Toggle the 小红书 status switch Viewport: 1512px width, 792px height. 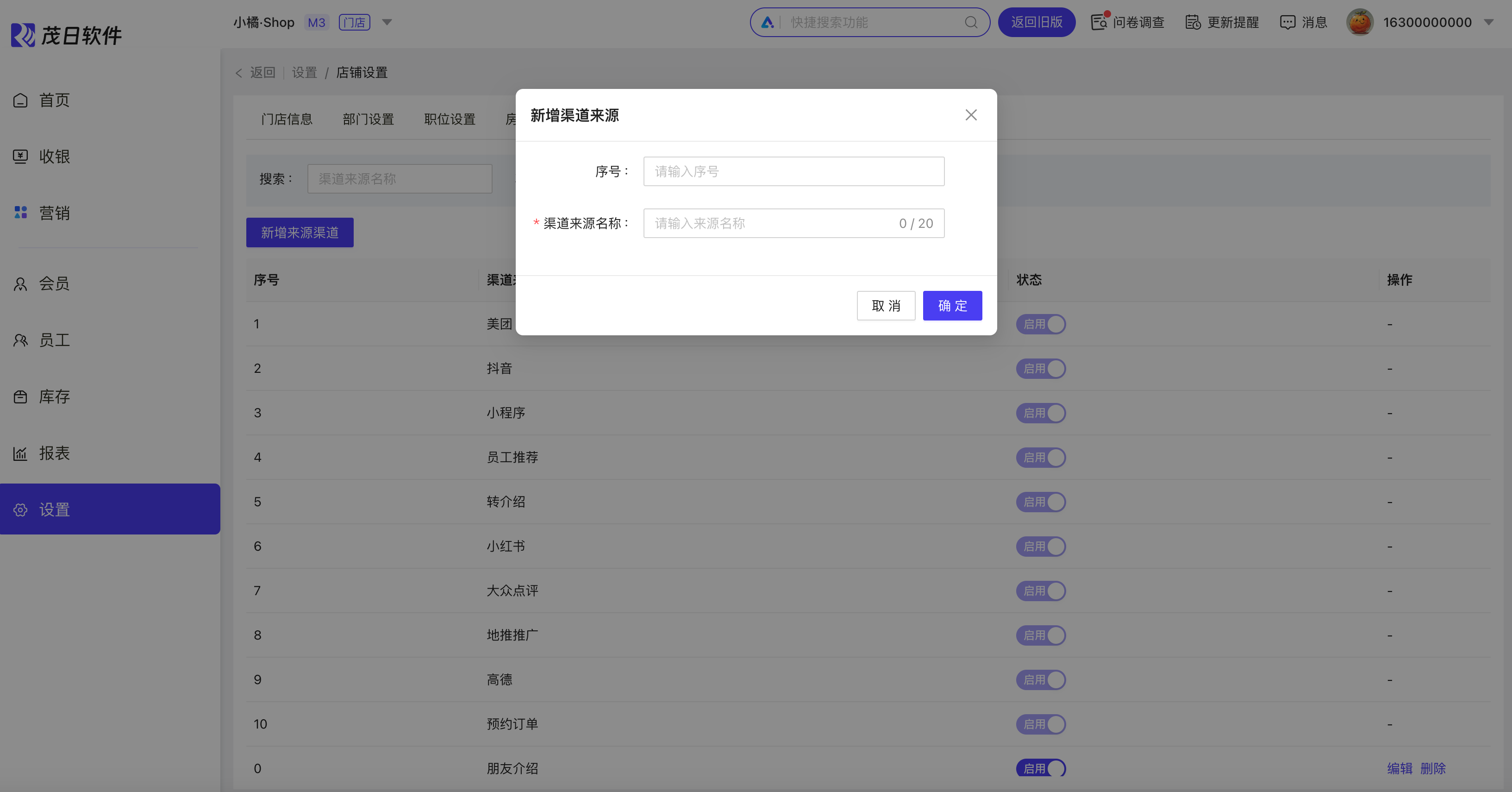coord(1041,547)
